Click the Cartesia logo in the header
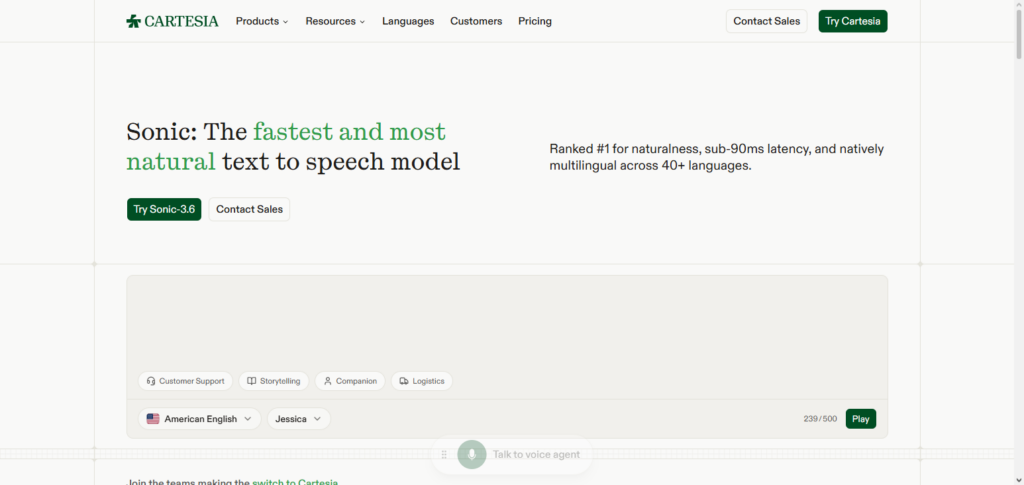1024x485 pixels. pyautogui.click(x=172, y=21)
